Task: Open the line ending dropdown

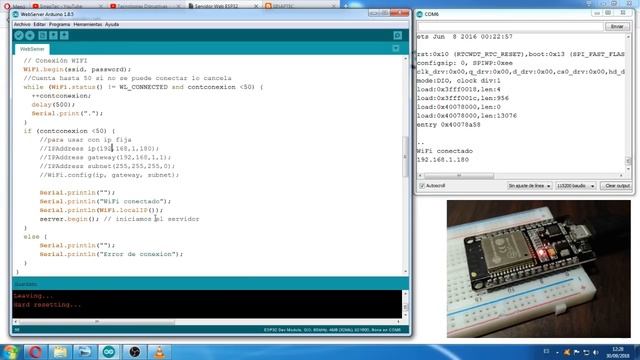Action: point(529,186)
